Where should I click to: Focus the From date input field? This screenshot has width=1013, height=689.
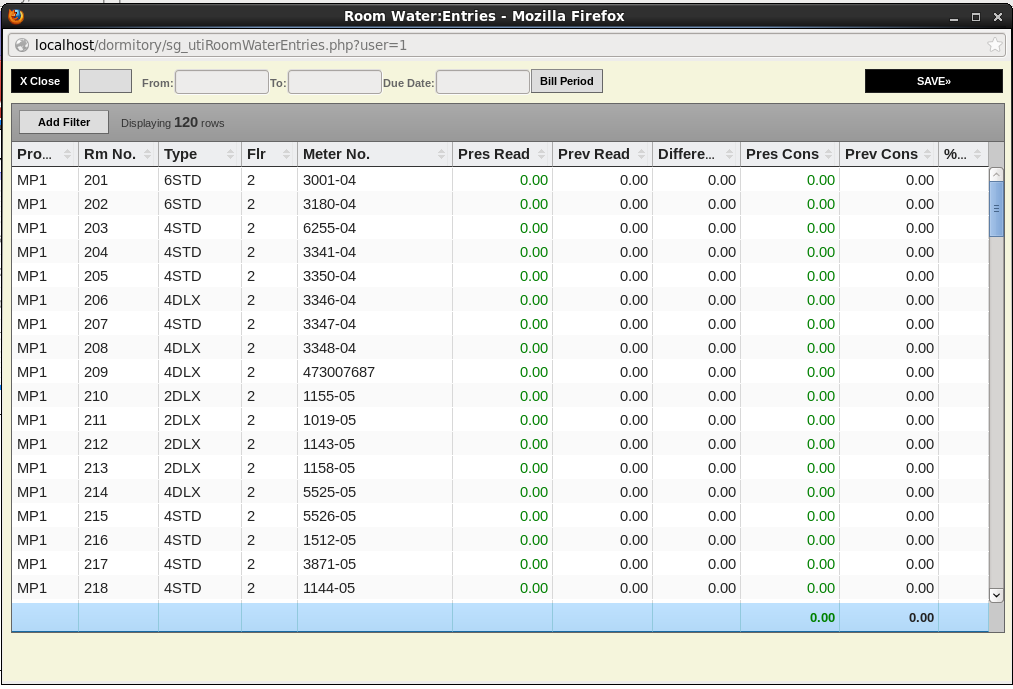pos(221,82)
